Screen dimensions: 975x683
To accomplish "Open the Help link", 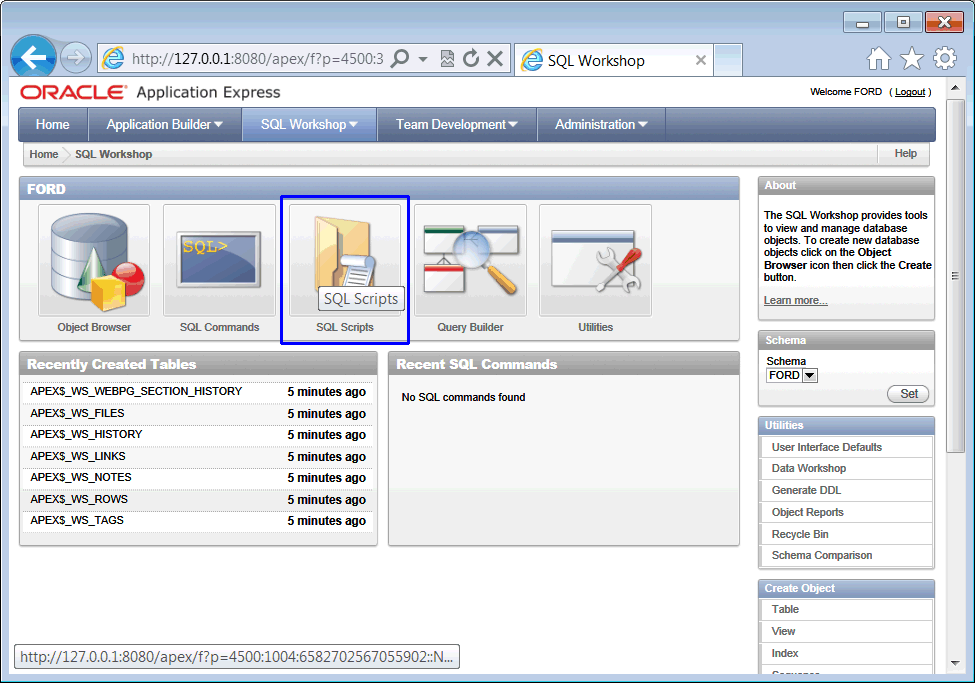I will pyautogui.click(x=905, y=154).
